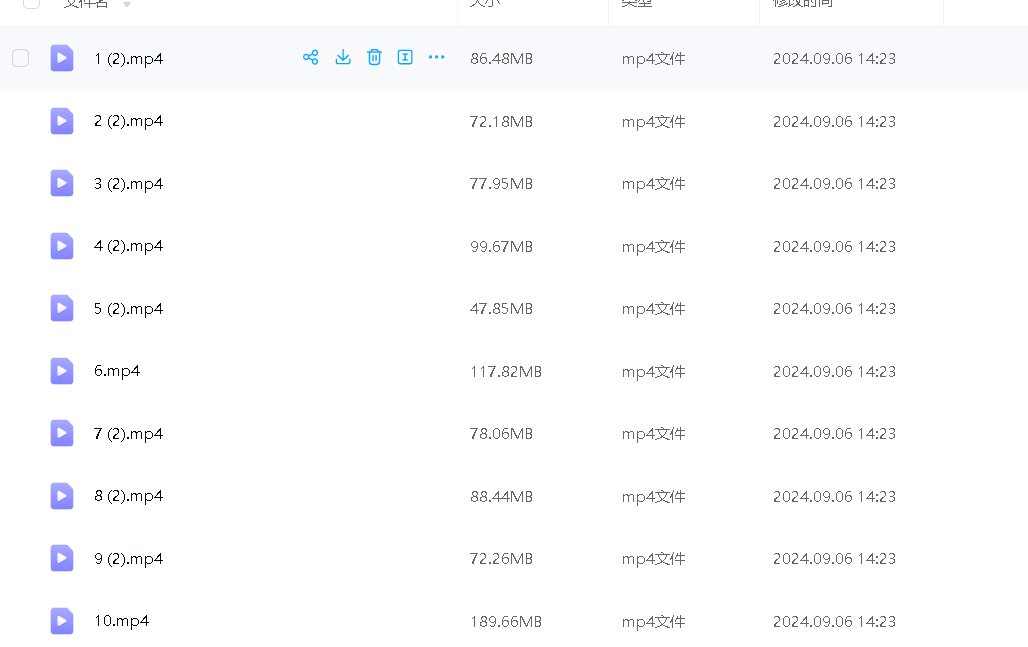The height and width of the screenshot is (647, 1028).
Task: Share the file 1 (2).mp4
Action: (310, 57)
